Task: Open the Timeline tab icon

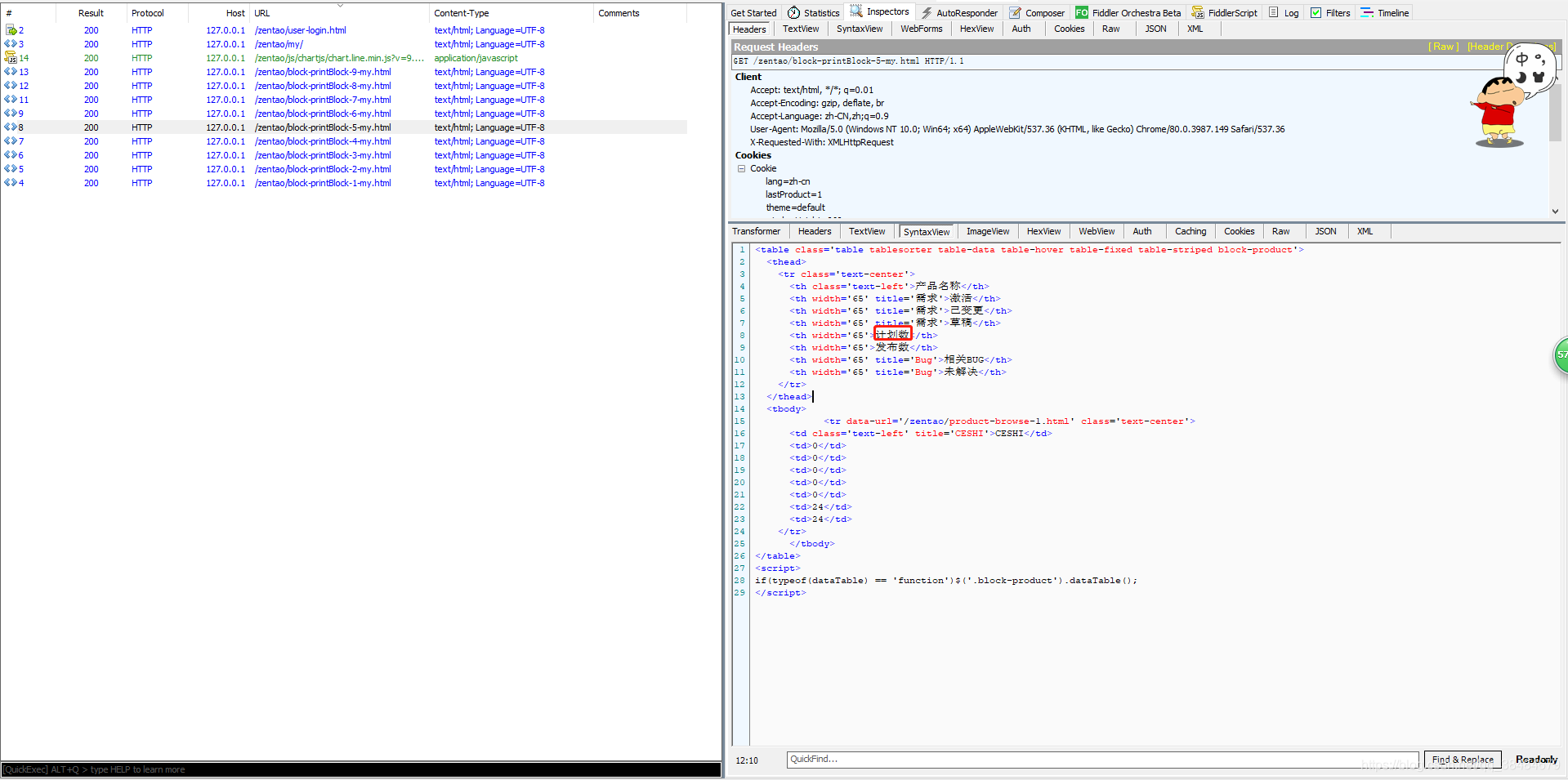Action: pos(1367,12)
